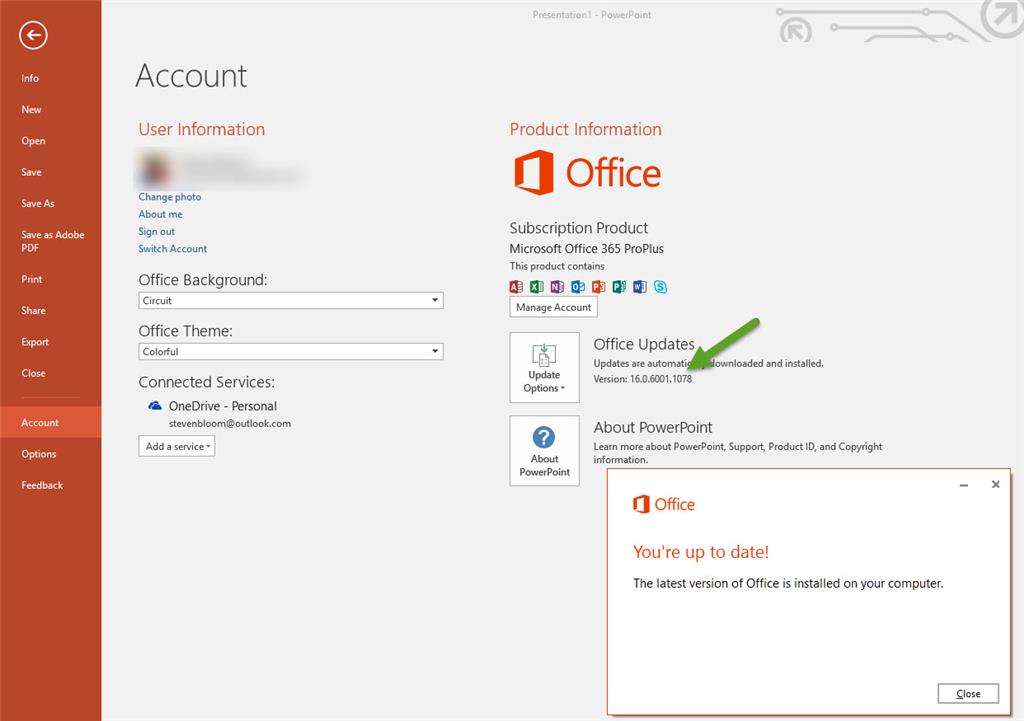Minimize the Office update dialog
The height and width of the screenshot is (721, 1024).
coord(963,485)
